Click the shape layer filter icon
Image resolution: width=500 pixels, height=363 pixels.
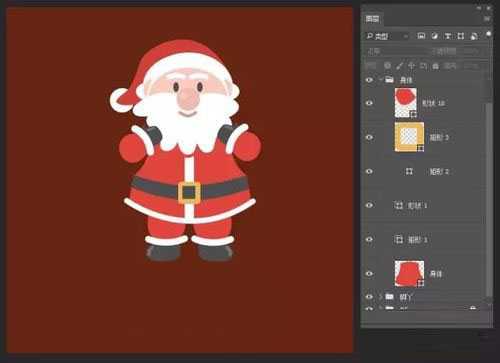point(461,36)
